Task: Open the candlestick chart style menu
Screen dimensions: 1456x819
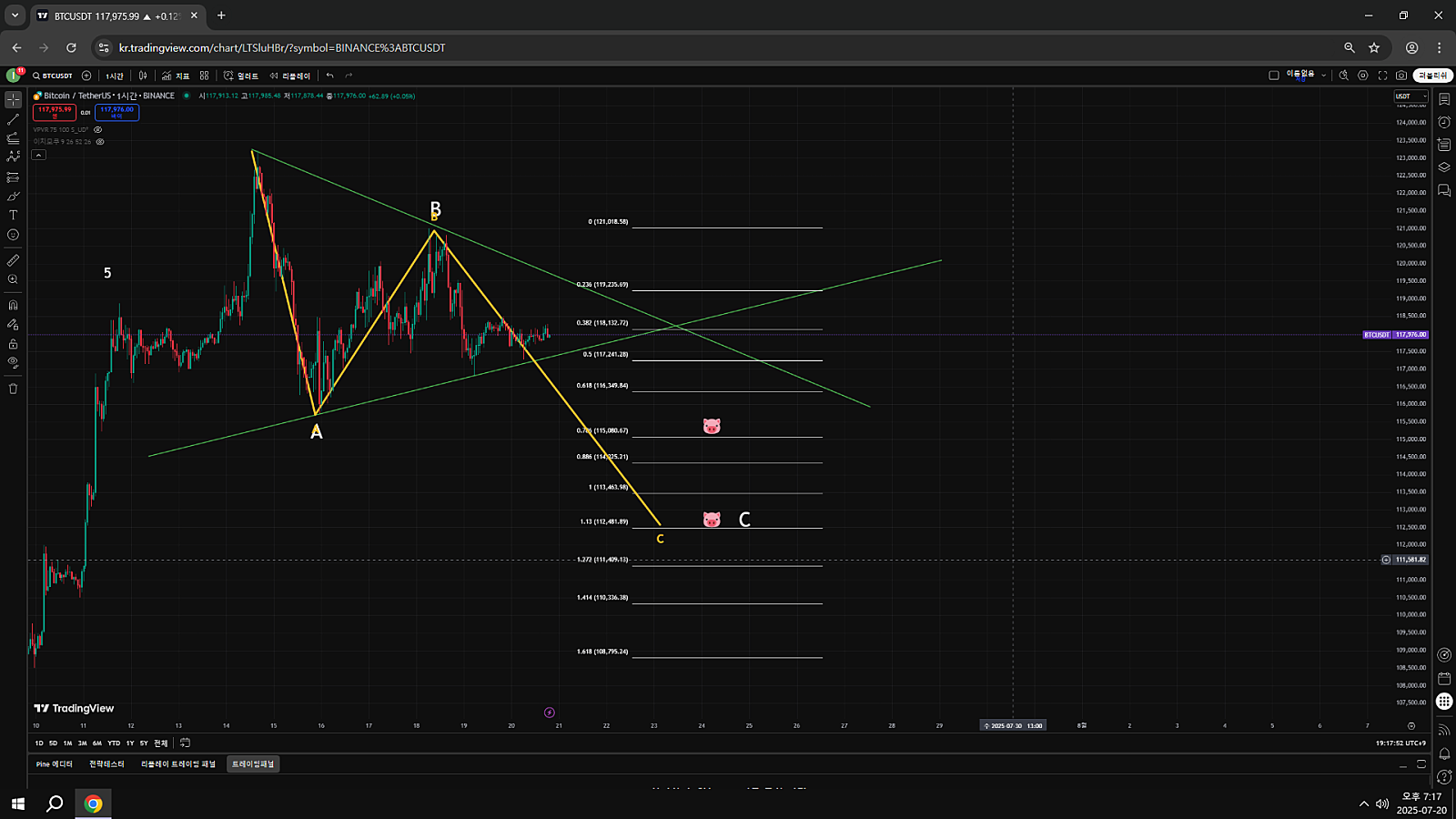Action: 143,76
